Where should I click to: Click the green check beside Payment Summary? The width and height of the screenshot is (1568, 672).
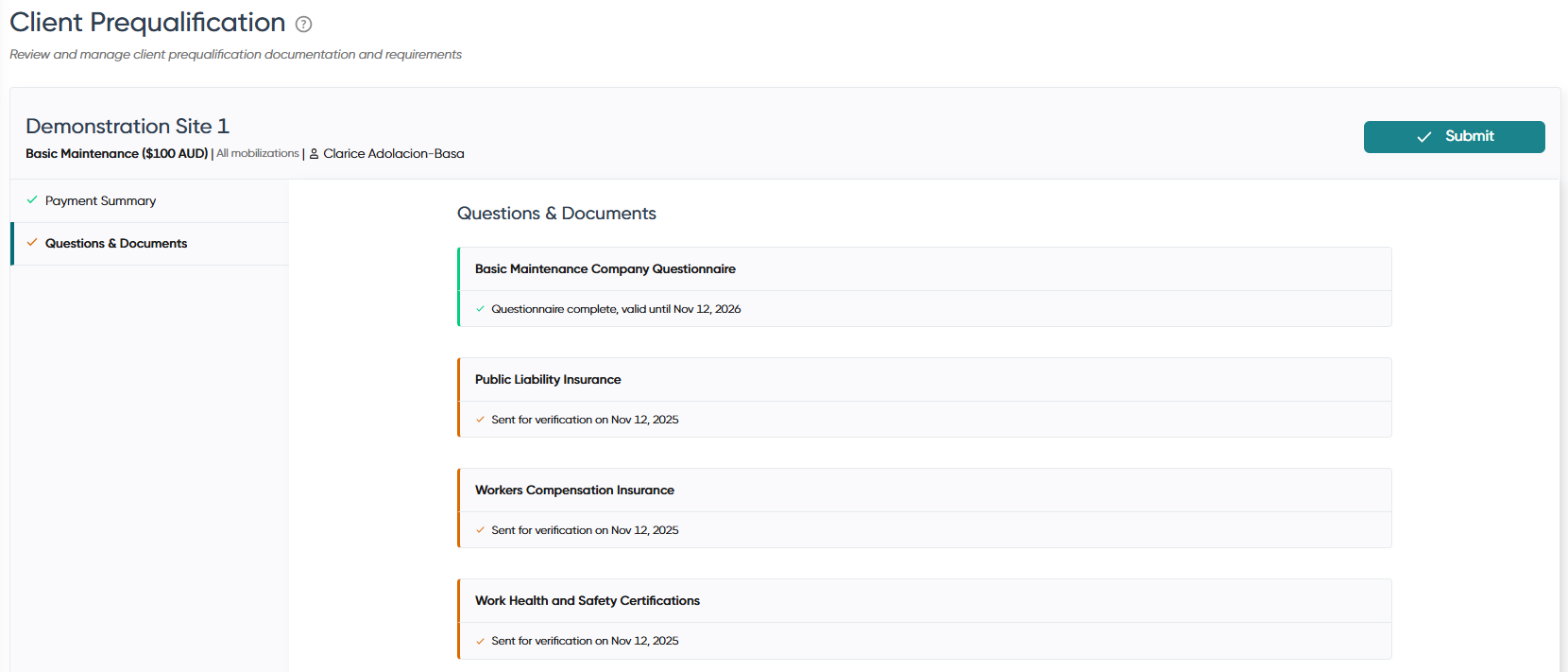[x=32, y=200]
